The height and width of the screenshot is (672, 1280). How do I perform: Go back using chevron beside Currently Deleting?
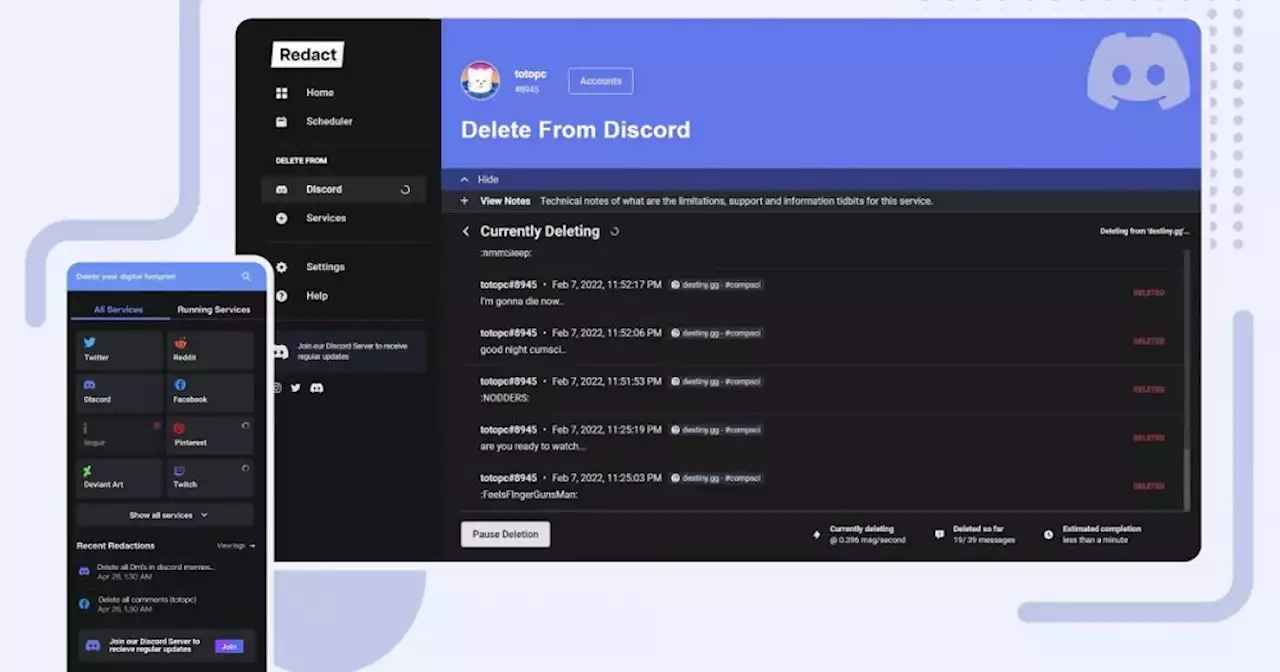tap(466, 231)
